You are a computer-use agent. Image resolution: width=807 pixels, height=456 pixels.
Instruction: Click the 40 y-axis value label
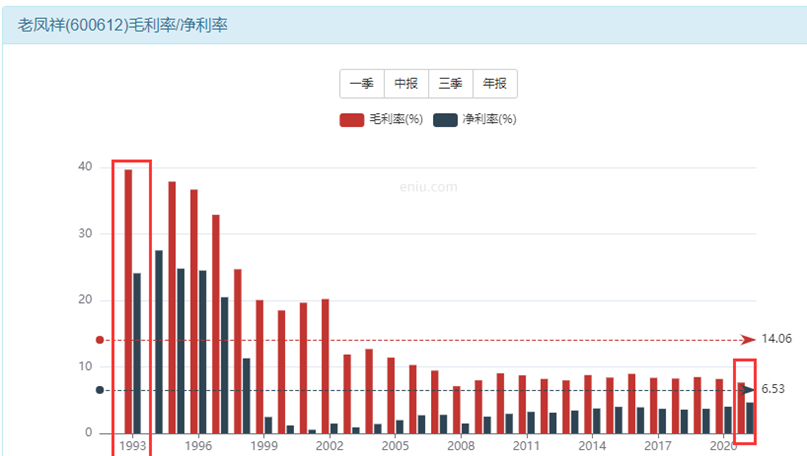[x=85, y=167]
